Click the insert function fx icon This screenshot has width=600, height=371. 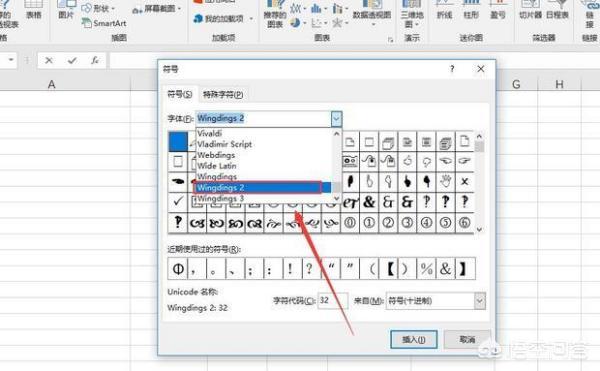[x=95, y=60]
